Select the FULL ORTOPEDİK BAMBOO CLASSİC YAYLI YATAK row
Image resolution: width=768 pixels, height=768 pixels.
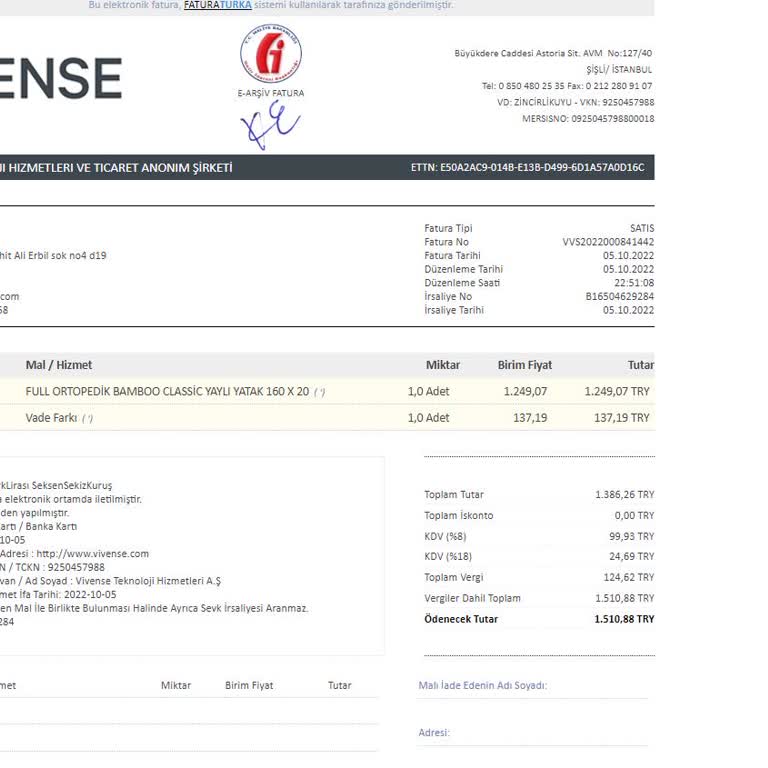327,391
